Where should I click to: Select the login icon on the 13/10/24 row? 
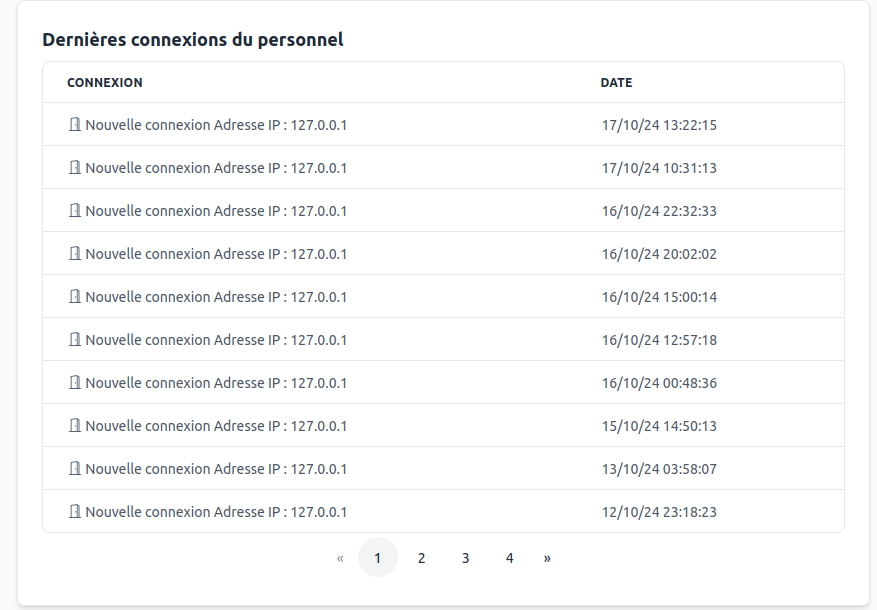point(75,468)
